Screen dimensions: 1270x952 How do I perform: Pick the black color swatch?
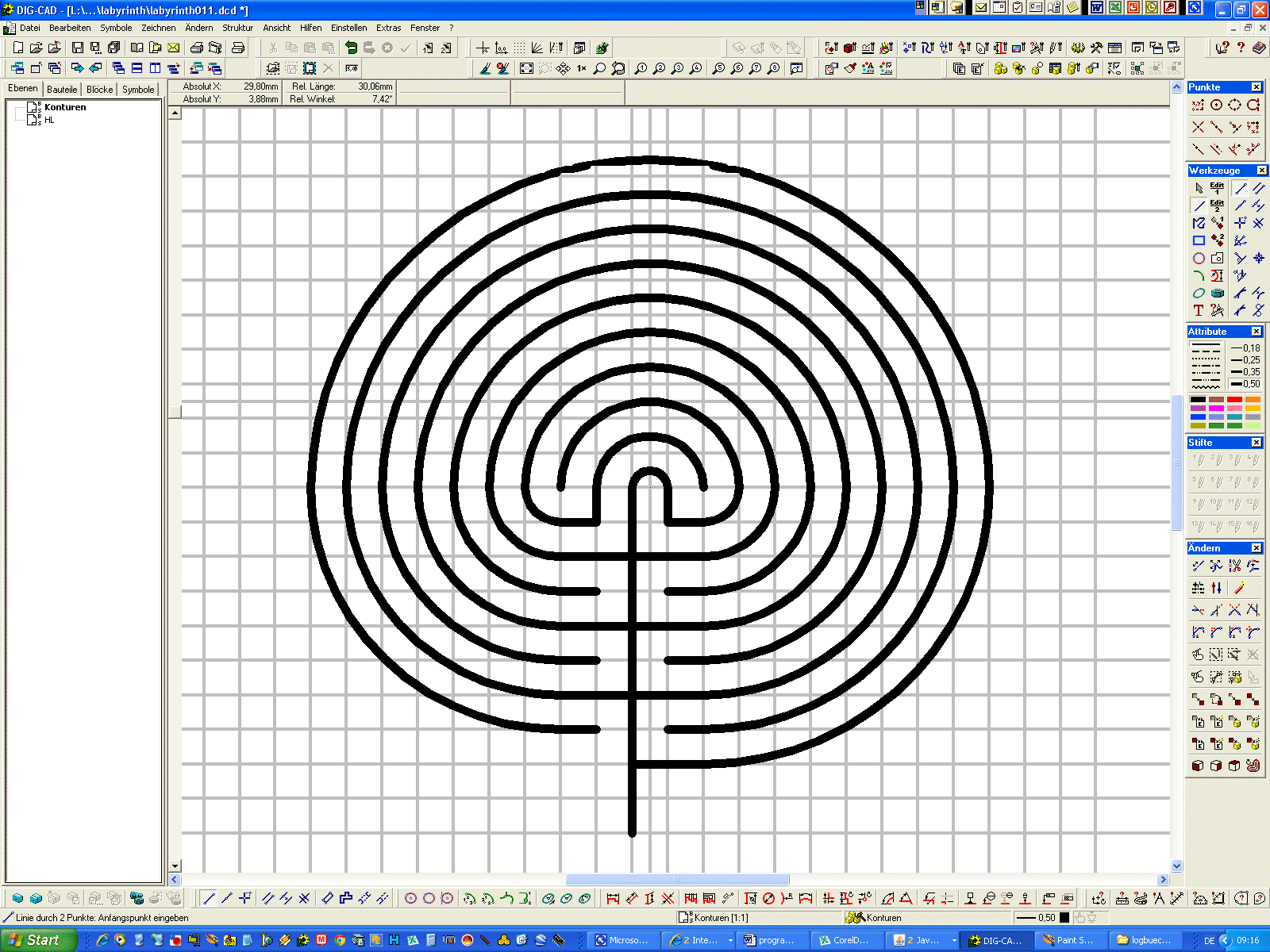coord(1198,400)
